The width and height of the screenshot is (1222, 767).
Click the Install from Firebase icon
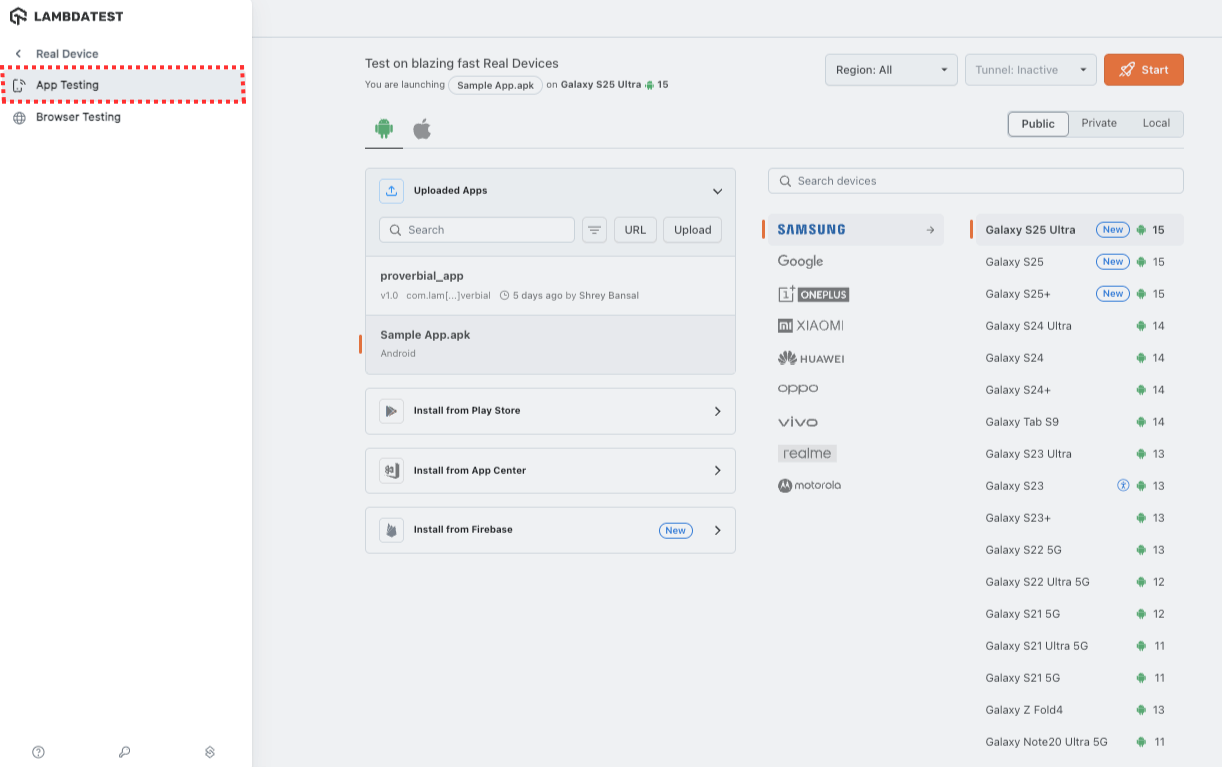391,530
